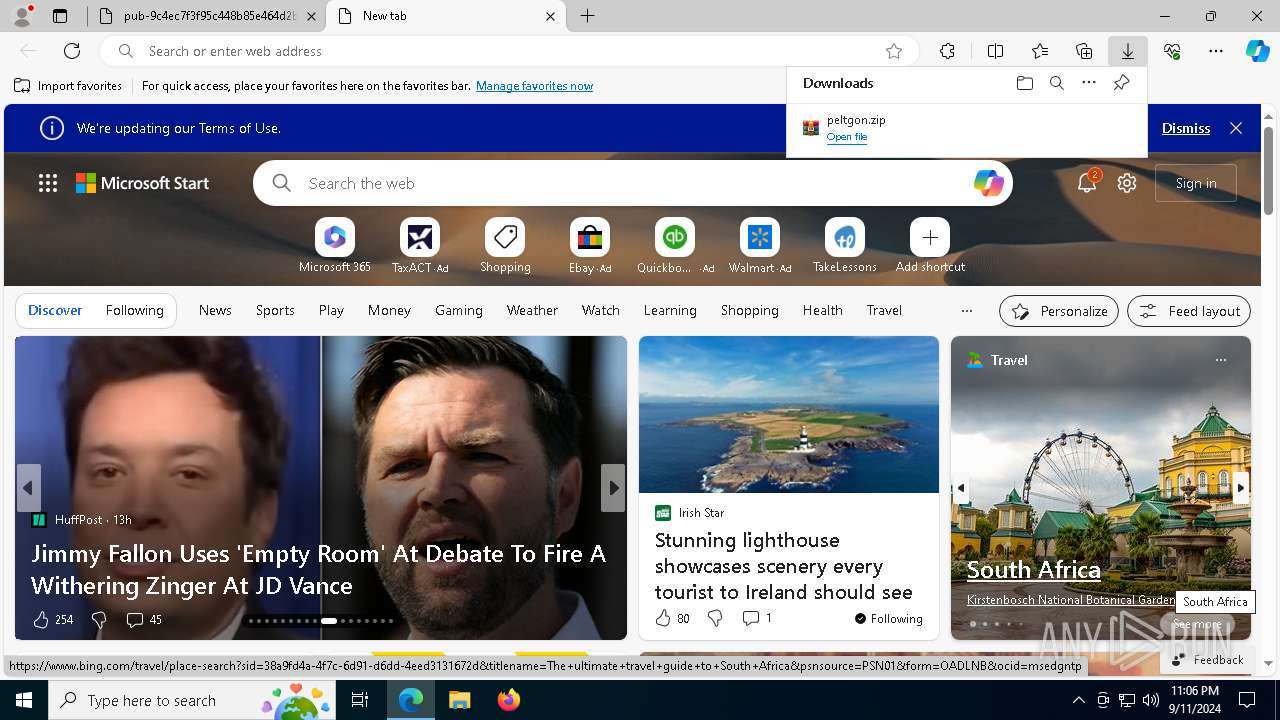
Task: Open TakeLessons shortcut tile
Action: coord(845,246)
